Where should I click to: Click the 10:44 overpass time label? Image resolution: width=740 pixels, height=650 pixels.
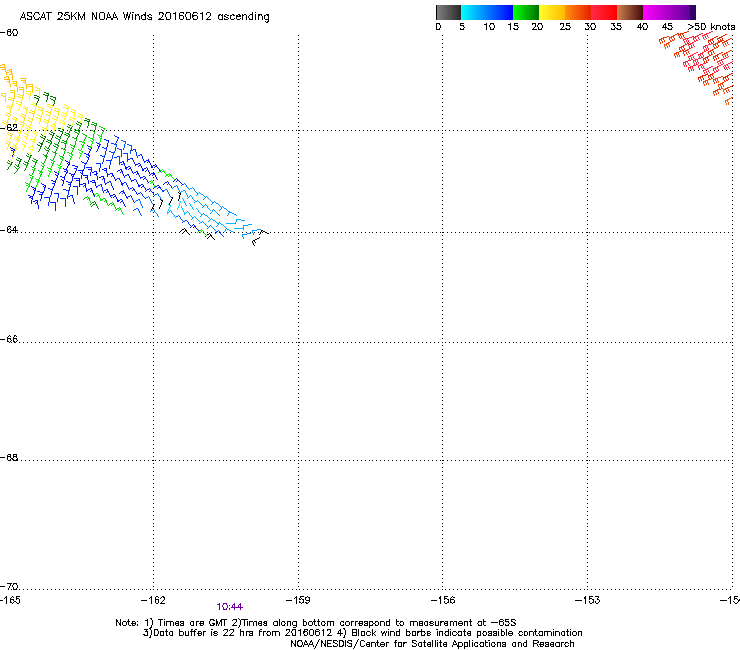[229, 607]
